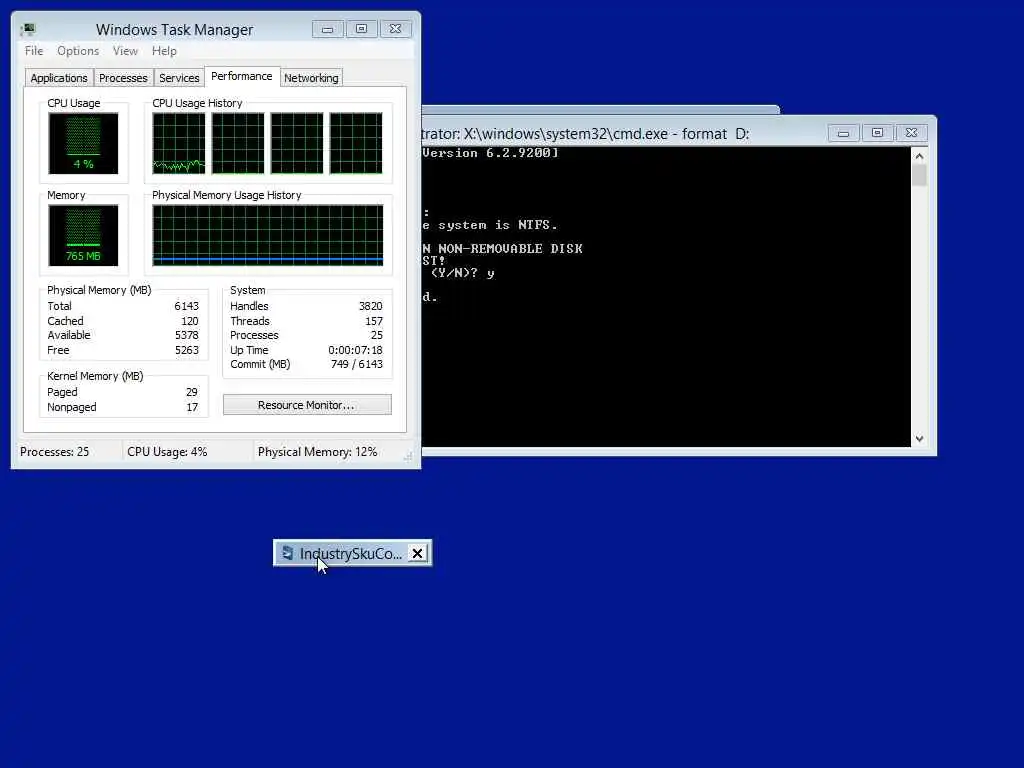This screenshot has width=1024, height=768.
Task: Click the cmd.exe window title text
Action: (x=585, y=134)
